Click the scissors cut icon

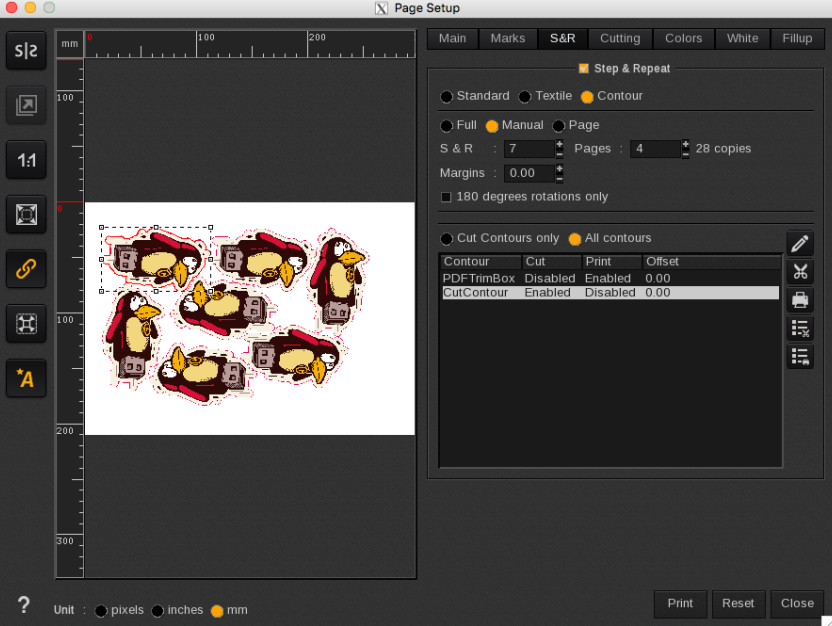pyautogui.click(x=799, y=271)
